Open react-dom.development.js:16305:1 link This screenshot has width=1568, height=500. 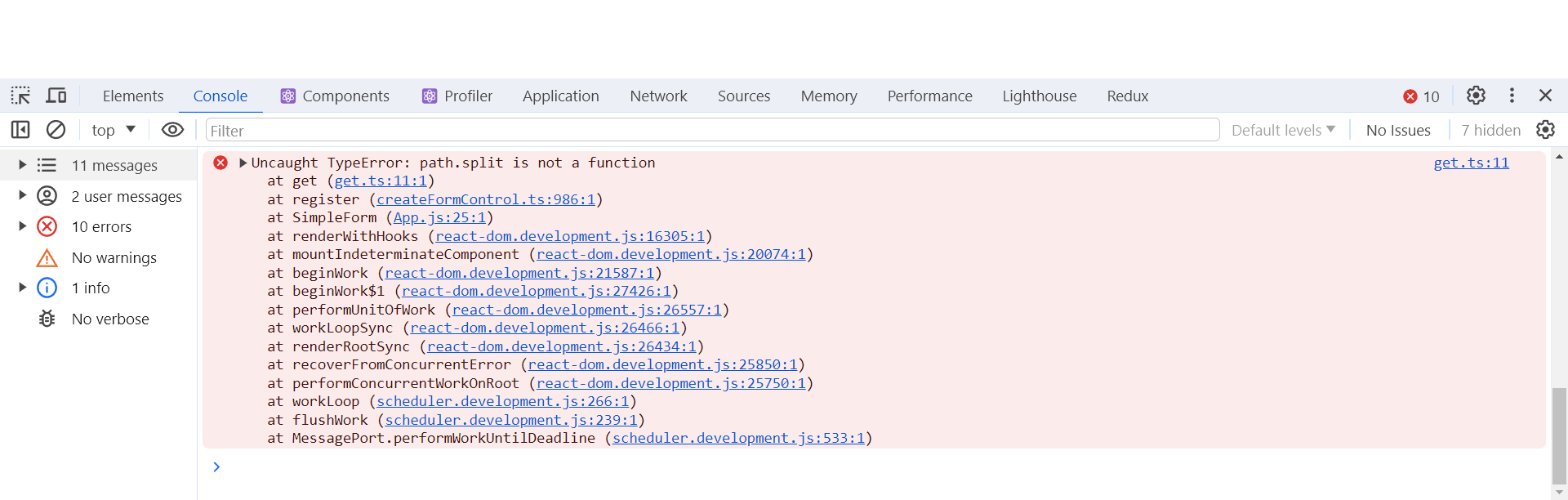pyautogui.click(x=570, y=236)
